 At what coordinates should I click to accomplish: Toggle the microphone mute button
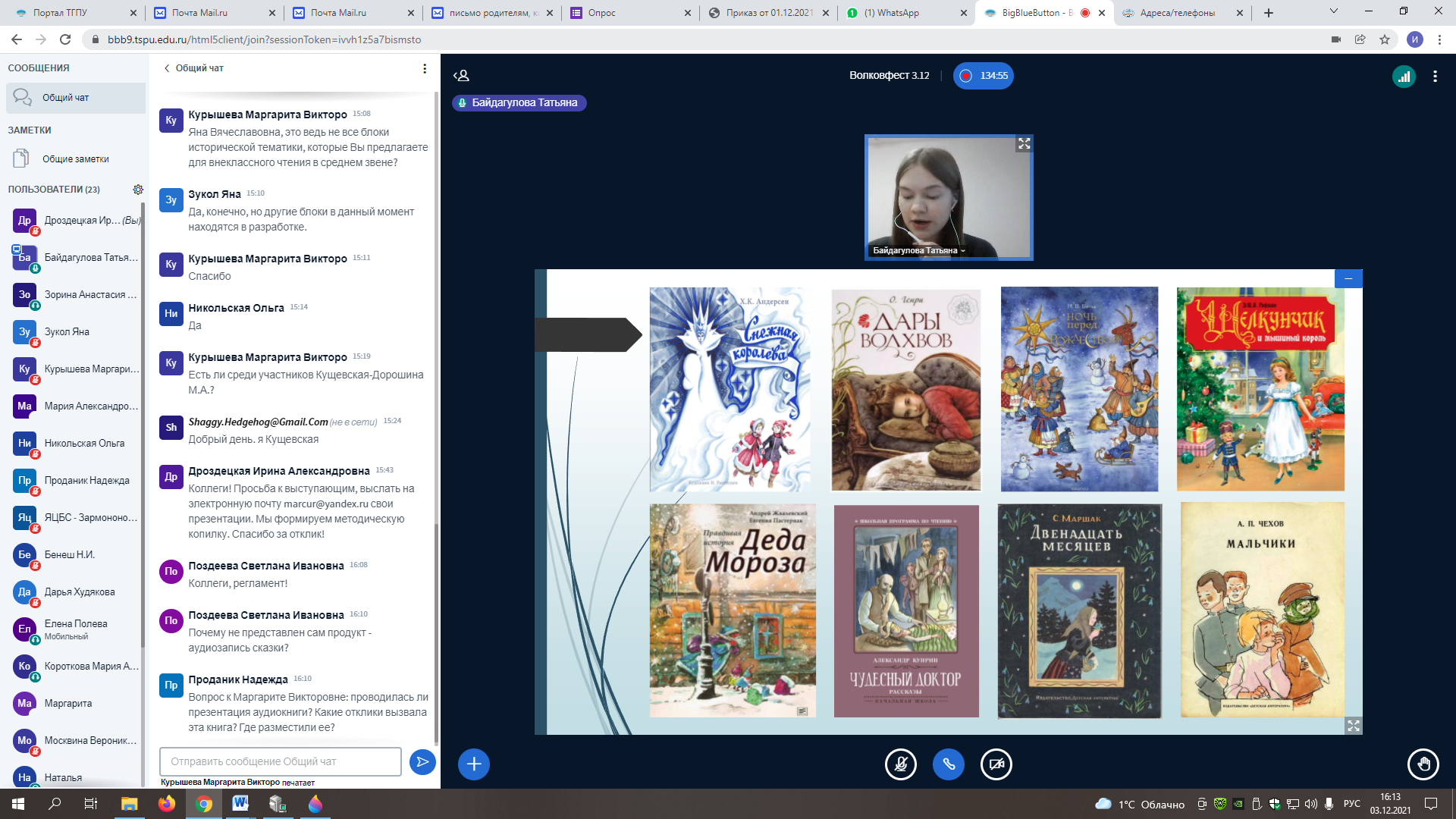coord(901,764)
